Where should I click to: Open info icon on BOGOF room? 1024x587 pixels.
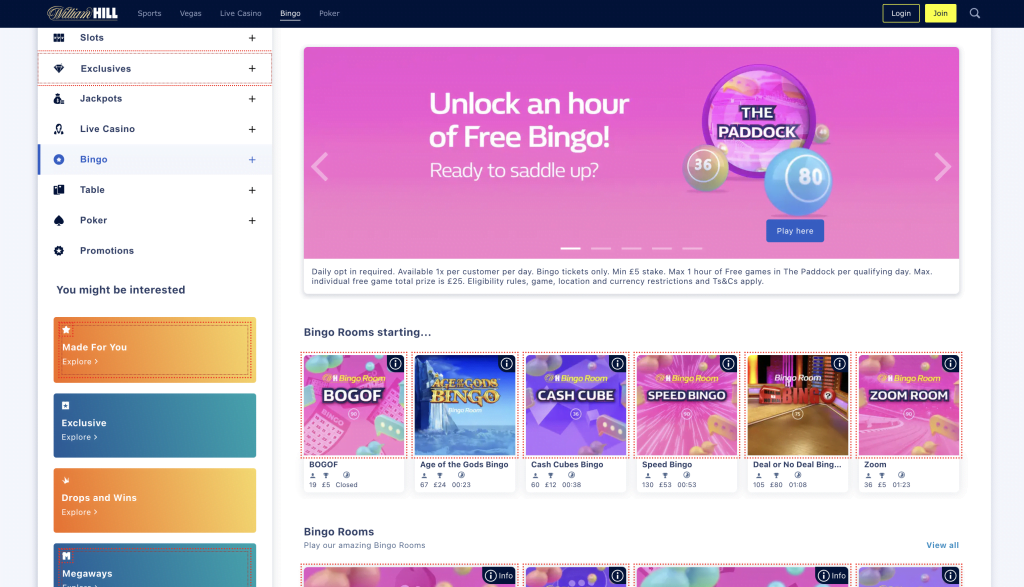tap(395, 364)
